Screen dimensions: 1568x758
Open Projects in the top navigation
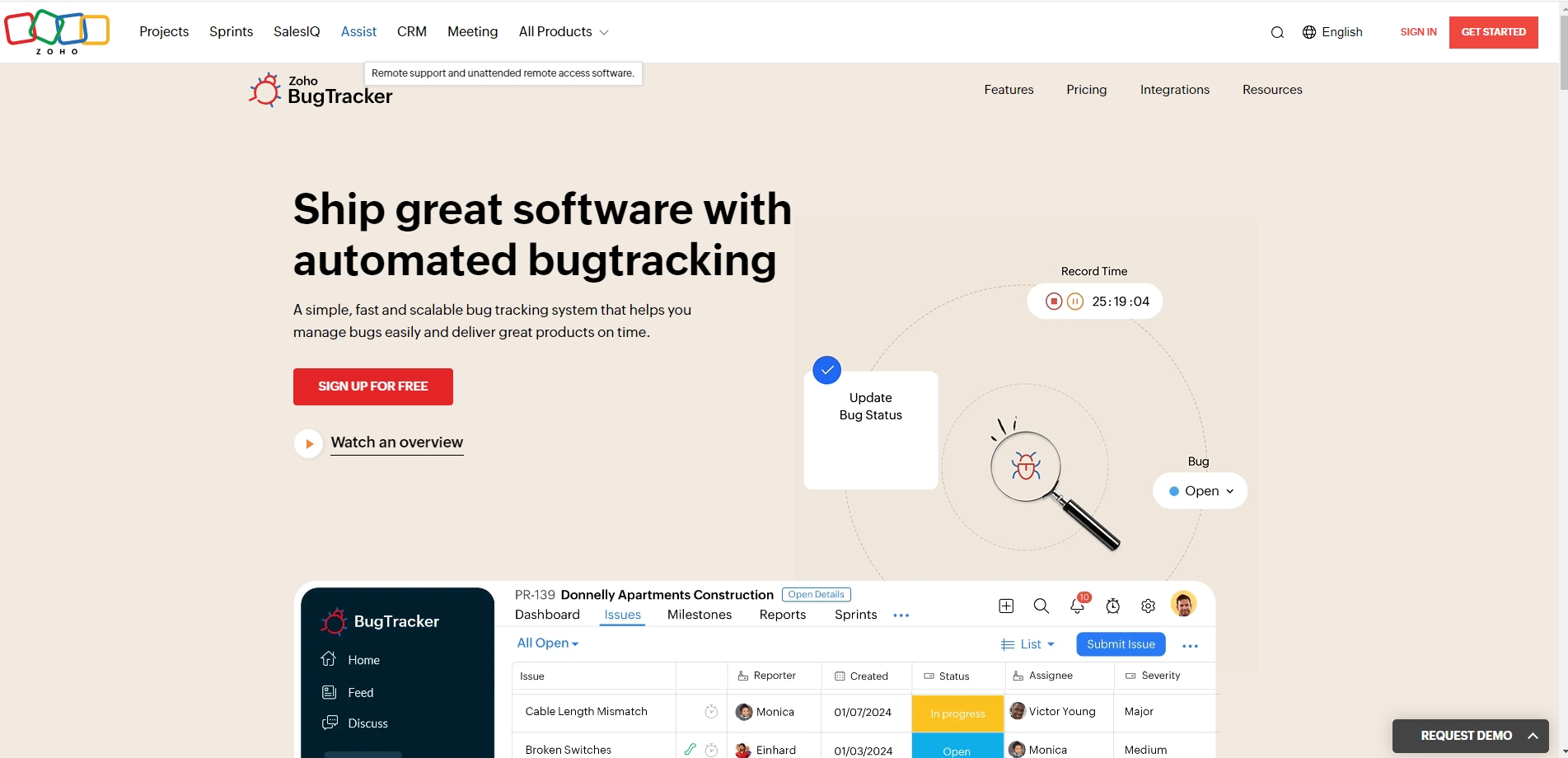tap(164, 32)
